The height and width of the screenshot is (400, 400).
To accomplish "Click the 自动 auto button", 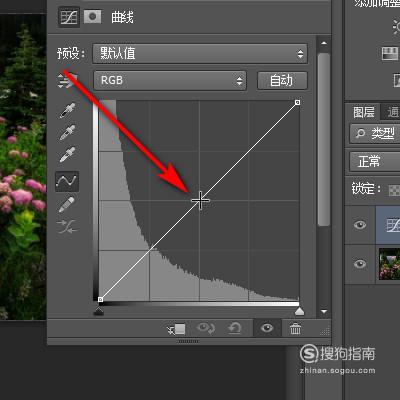I will click(x=282, y=80).
